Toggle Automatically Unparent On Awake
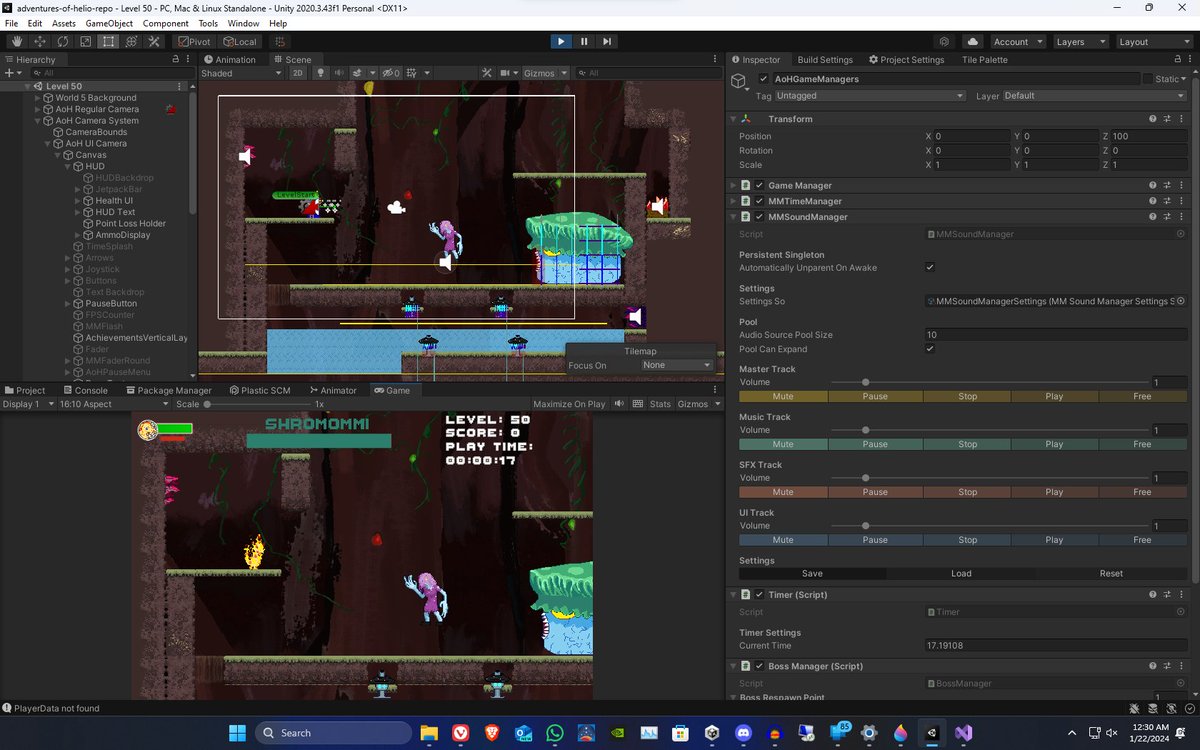 [930, 267]
